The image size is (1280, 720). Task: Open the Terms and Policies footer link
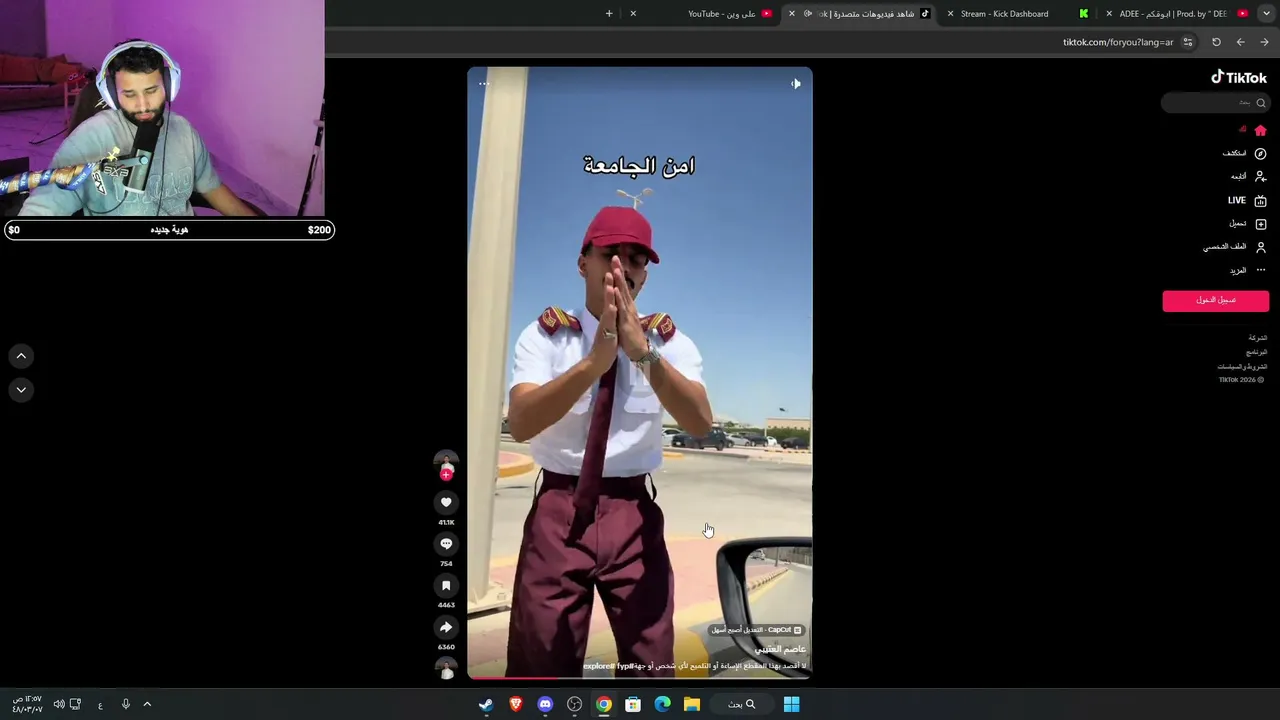[1242, 366]
